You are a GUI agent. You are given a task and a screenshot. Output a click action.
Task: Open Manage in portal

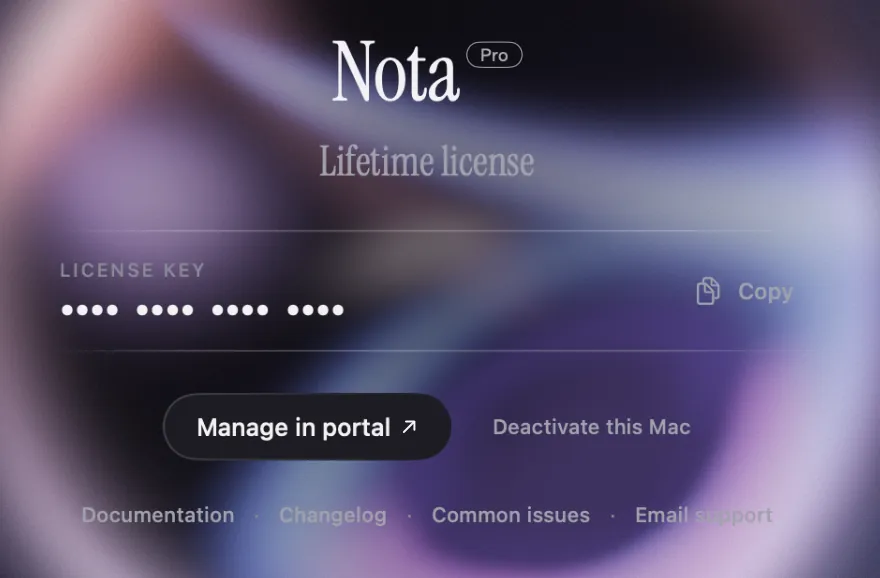307,427
